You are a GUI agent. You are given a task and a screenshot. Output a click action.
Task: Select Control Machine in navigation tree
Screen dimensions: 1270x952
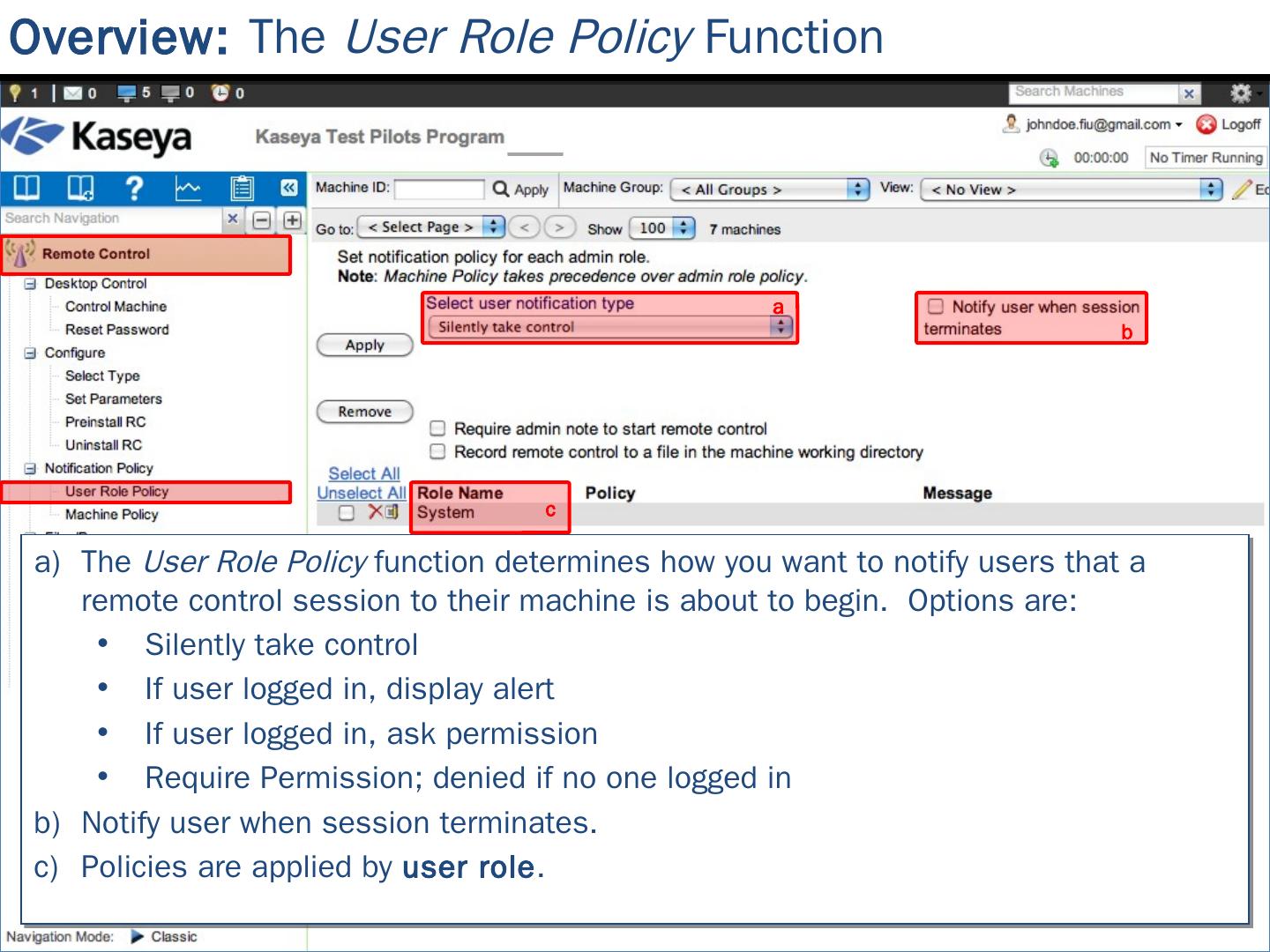pos(116,307)
